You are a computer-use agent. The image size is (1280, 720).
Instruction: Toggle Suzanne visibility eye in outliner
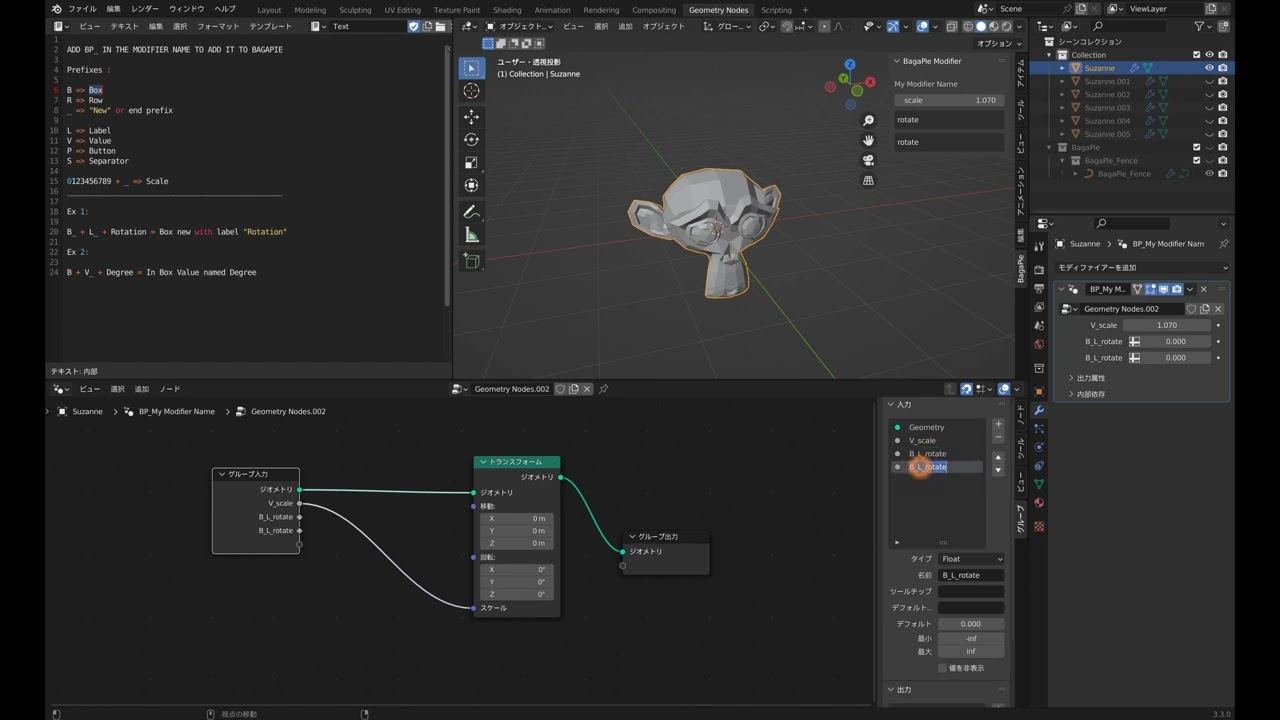1209,68
